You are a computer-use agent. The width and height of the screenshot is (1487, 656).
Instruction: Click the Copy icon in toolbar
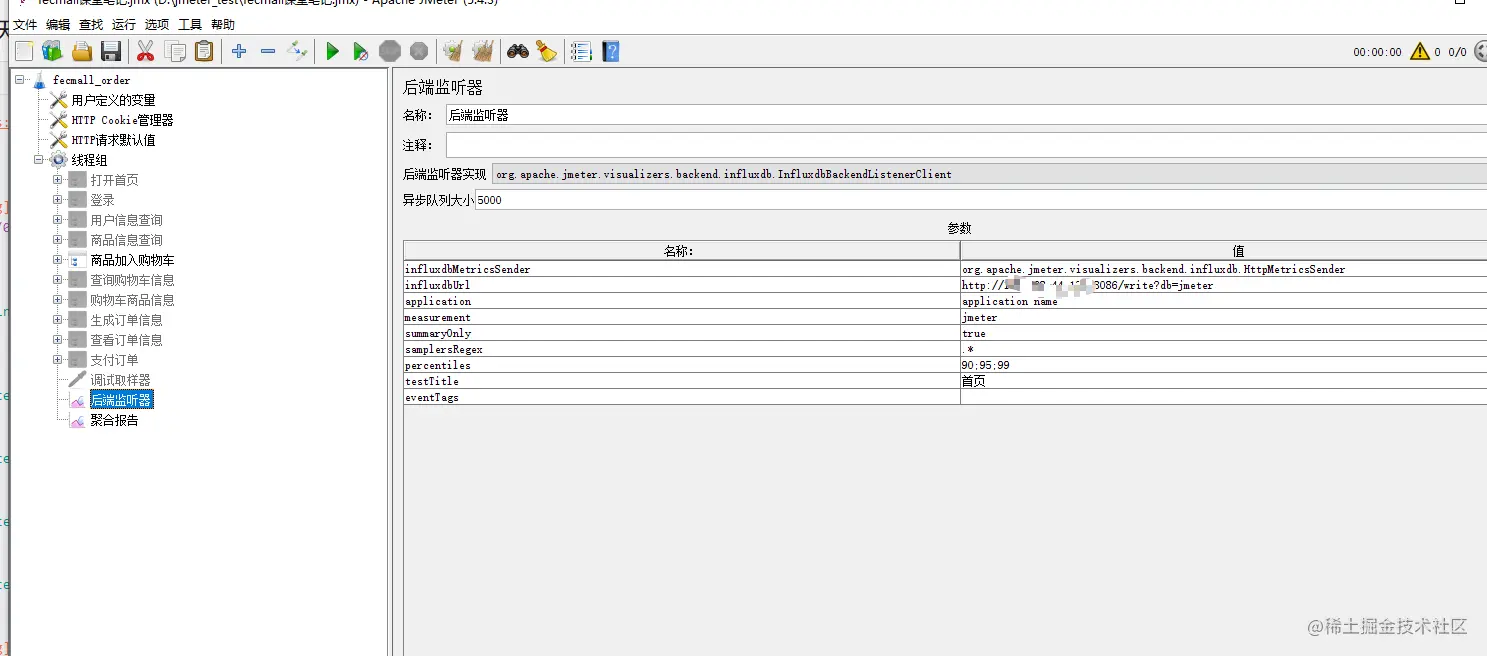[x=175, y=51]
